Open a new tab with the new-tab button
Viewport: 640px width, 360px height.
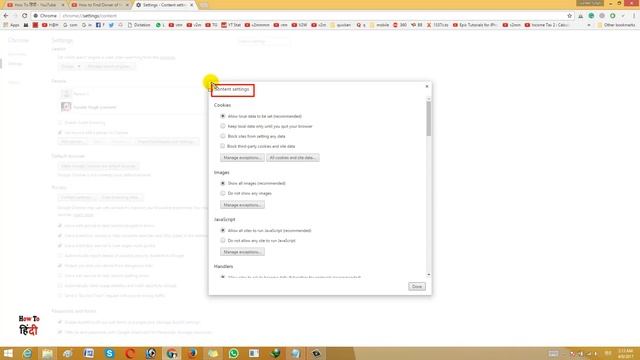tap(203, 5)
